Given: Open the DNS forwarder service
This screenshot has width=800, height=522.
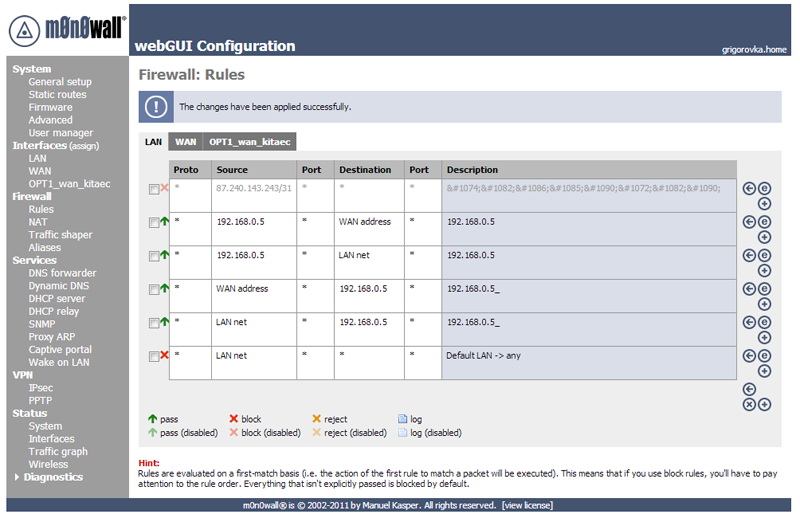Looking at the screenshot, I should tap(62, 273).
